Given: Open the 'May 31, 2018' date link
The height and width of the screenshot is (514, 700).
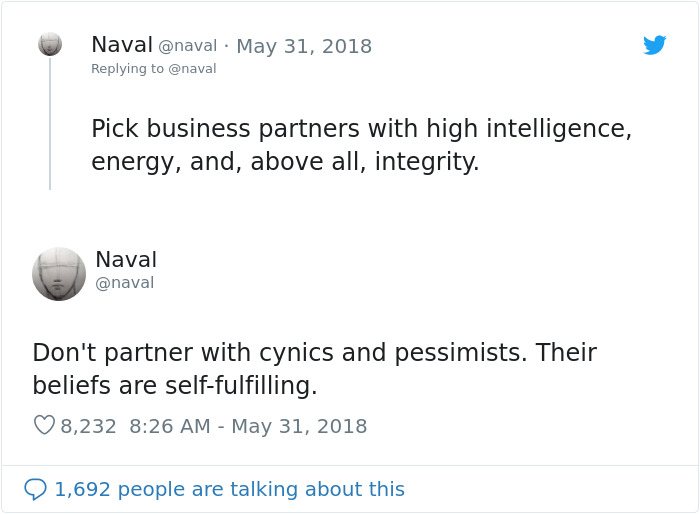Looking at the screenshot, I should [304, 46].
